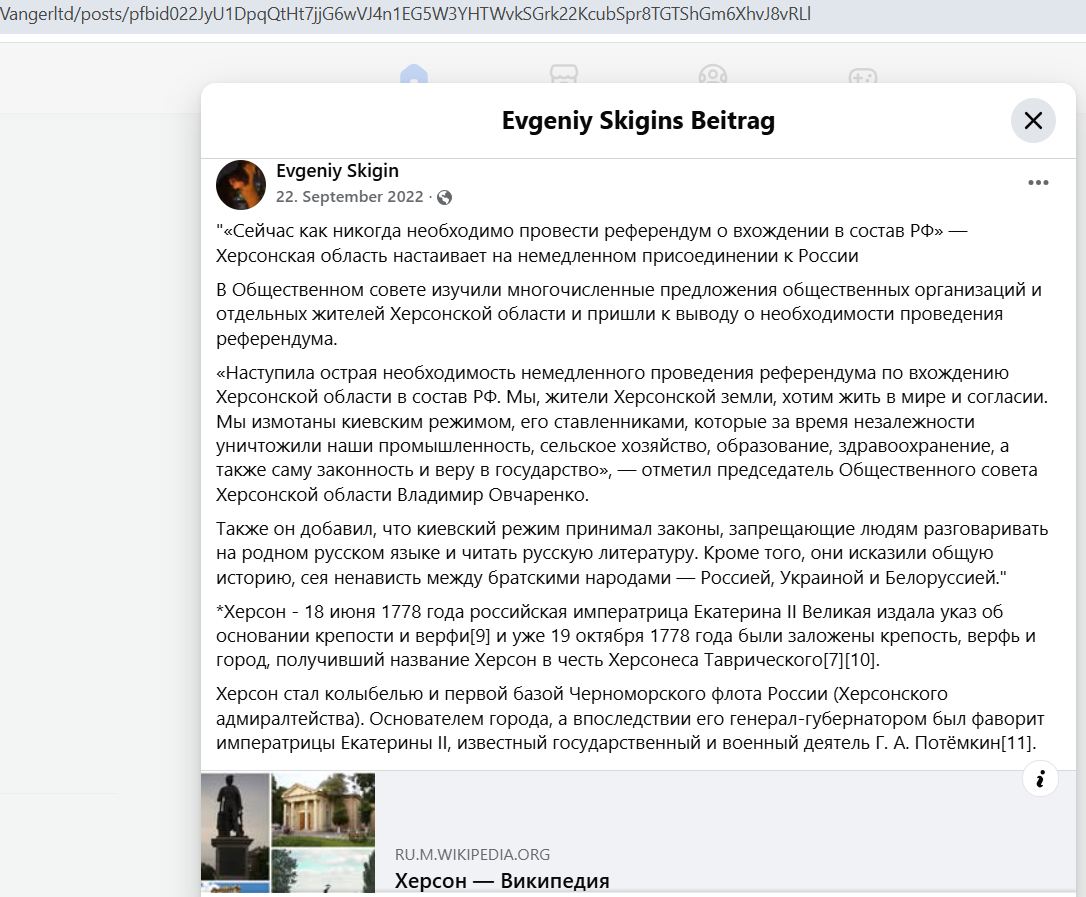The width and height of the screenshot is (1086, 897).
Task: Click Evgeniy Skigin's profile picture
Action: [x=241, y=184]
